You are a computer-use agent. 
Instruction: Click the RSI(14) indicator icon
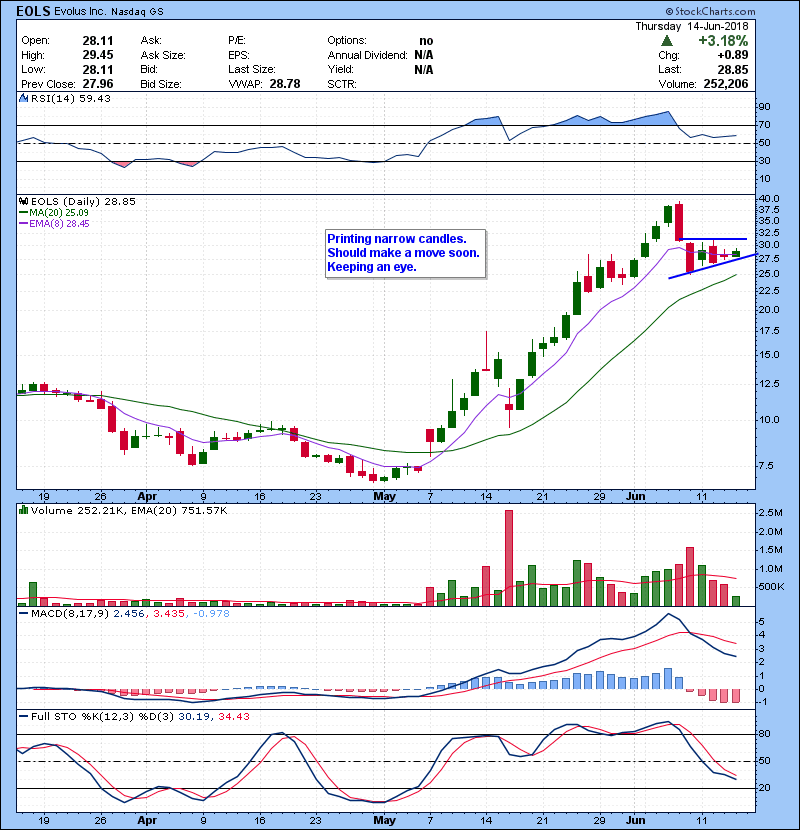23,98
